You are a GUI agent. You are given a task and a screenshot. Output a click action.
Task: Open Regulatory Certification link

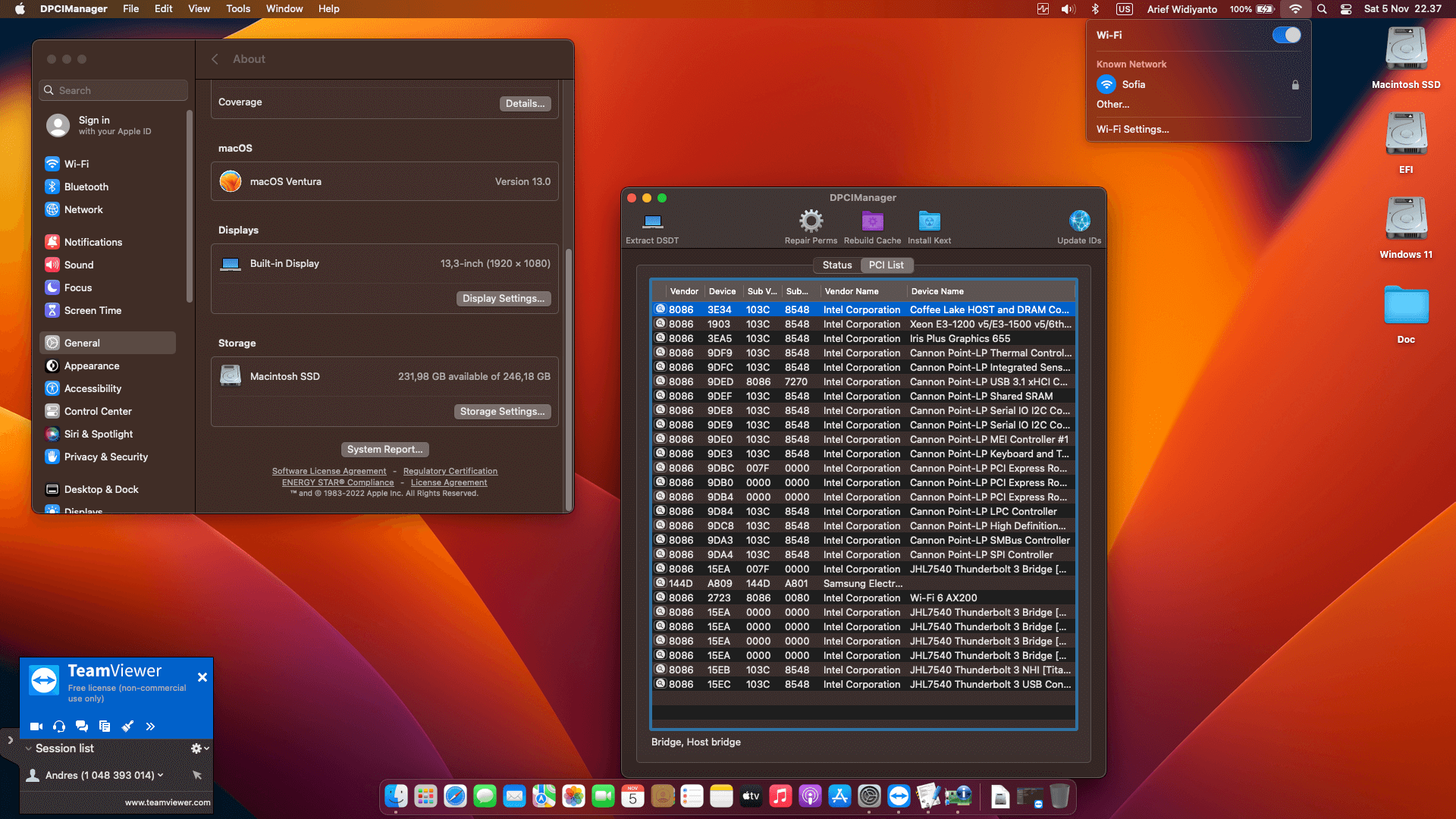tap(450, 471)
